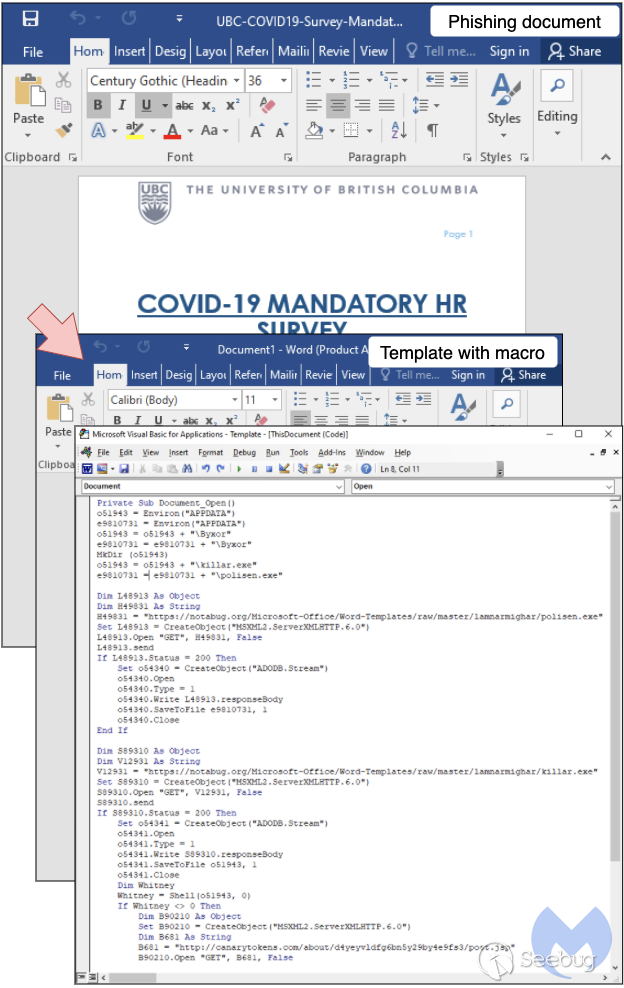This screenshot has height=988, width=624.
Task: Click the Bullets list icon in the UBC window
Action: [314, 80]
